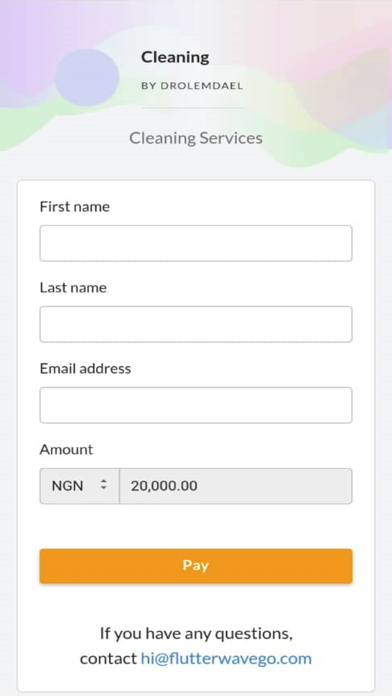The width and height of the screenshot is (392, 696).
Task: Click the Last name label
Action: click(x=73, y=288)
